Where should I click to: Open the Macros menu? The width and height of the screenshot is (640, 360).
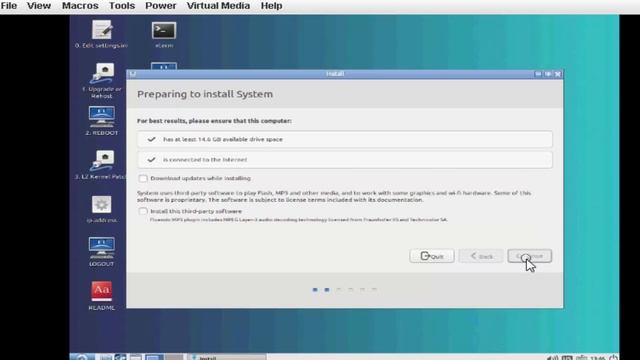click(80, 6)
